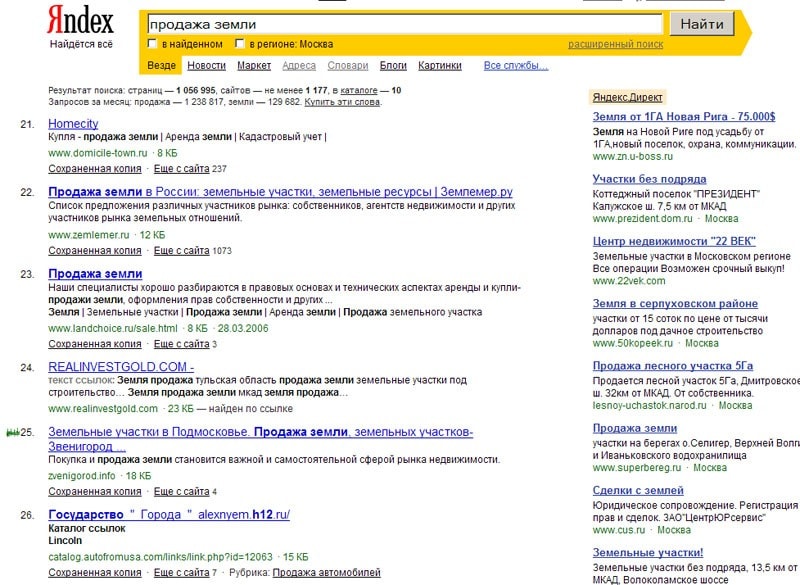This screenshot has height=585, width=800.
Task: Click 'Еще с сайта' for catalog.autofromusa.com
Action: [x=181, y=573]
